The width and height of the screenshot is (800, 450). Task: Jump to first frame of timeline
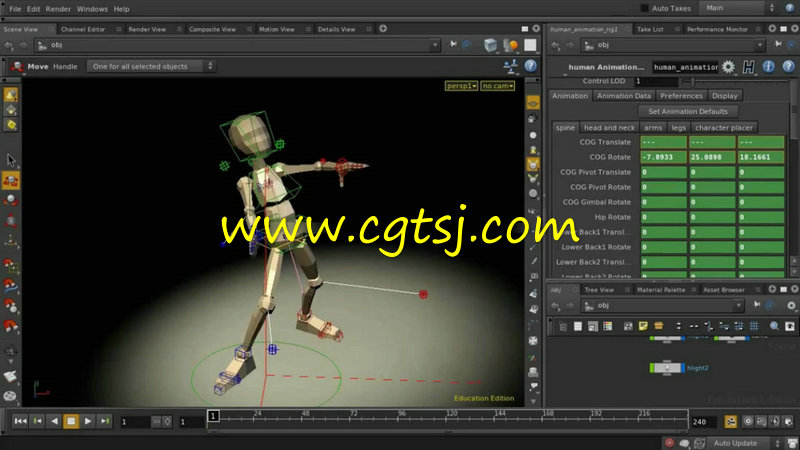20,421
